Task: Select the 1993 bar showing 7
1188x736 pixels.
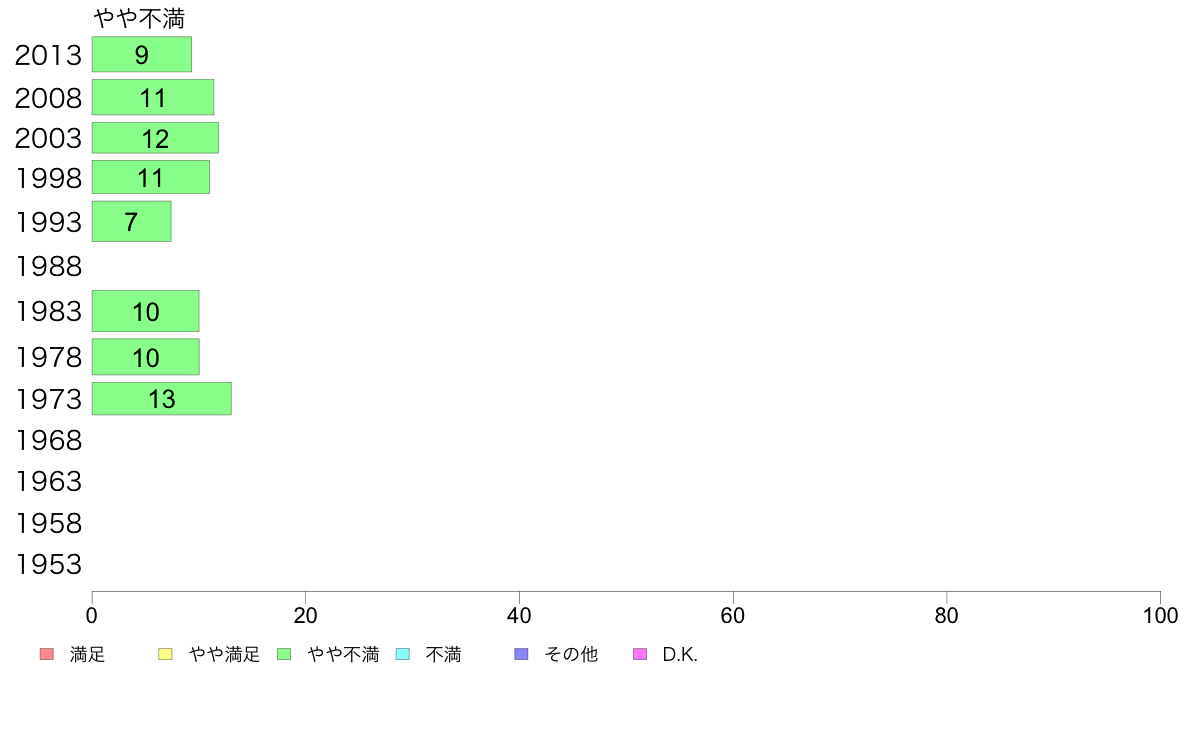Action: [132, 221]
